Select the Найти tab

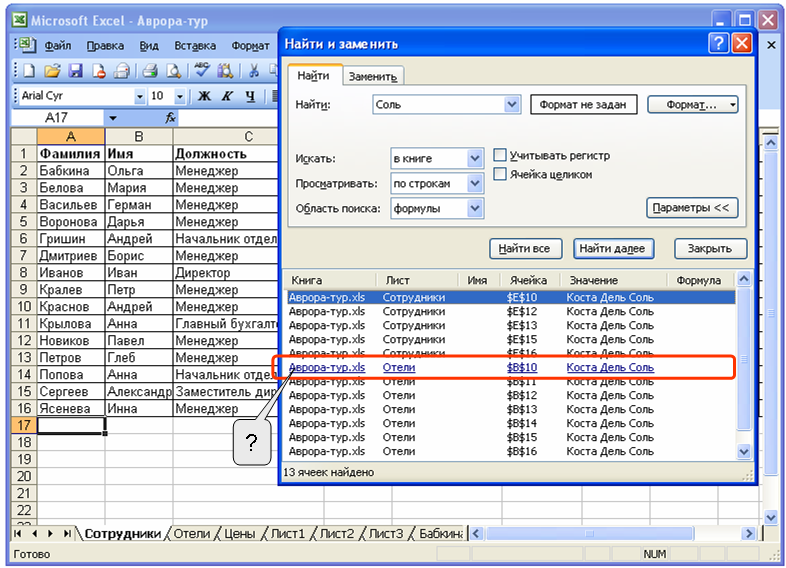tap(313, 75)
